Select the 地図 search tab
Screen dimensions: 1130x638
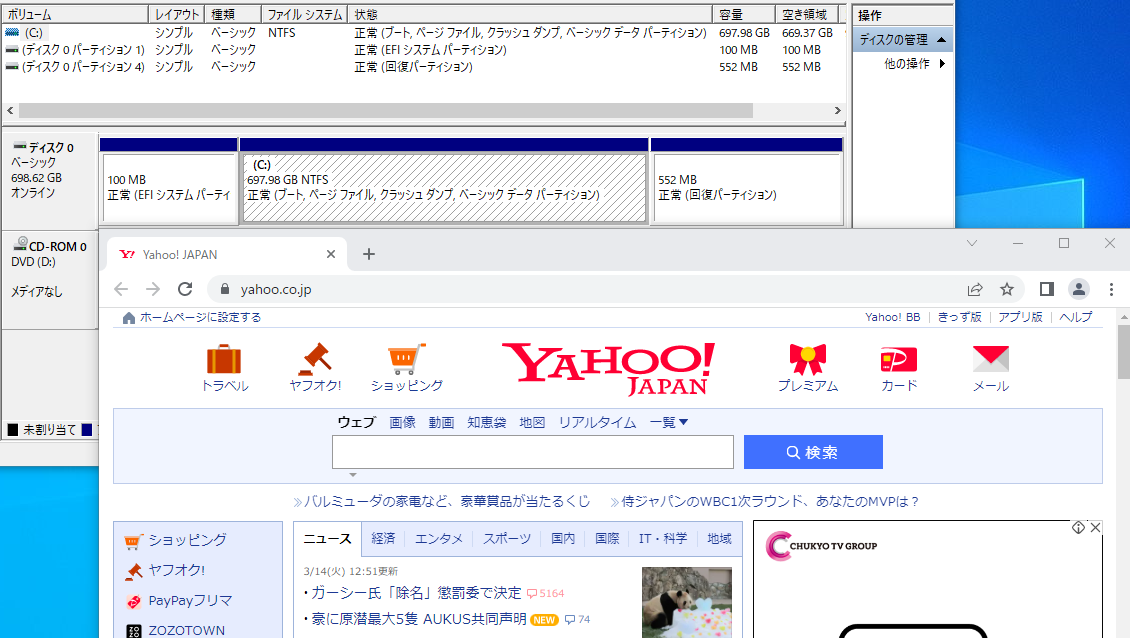[532, 422]
